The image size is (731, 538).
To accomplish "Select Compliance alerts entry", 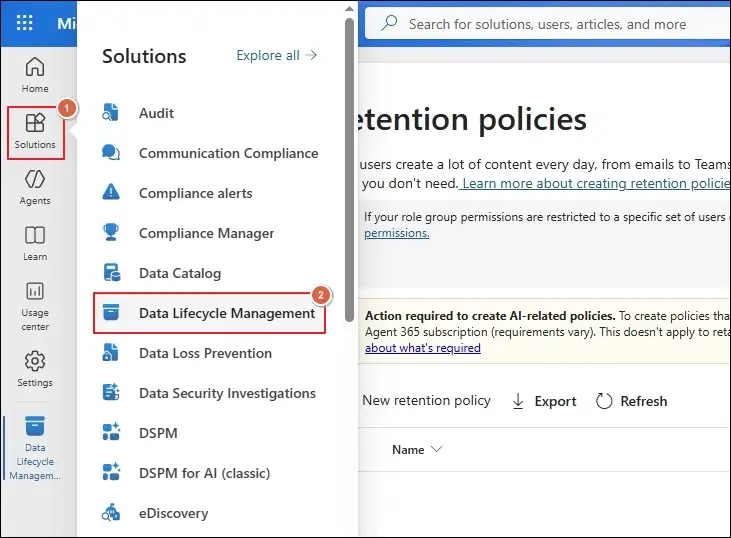I will click(195, 193).
